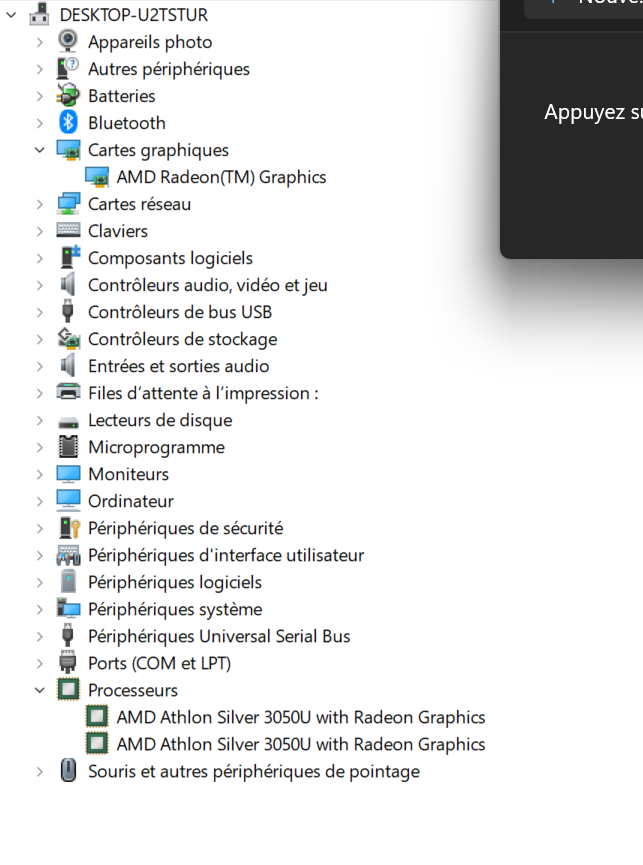Expand the Souris et autres périphériques node
The width and height of the screenshot is (643, 865).
coord(40,771)
